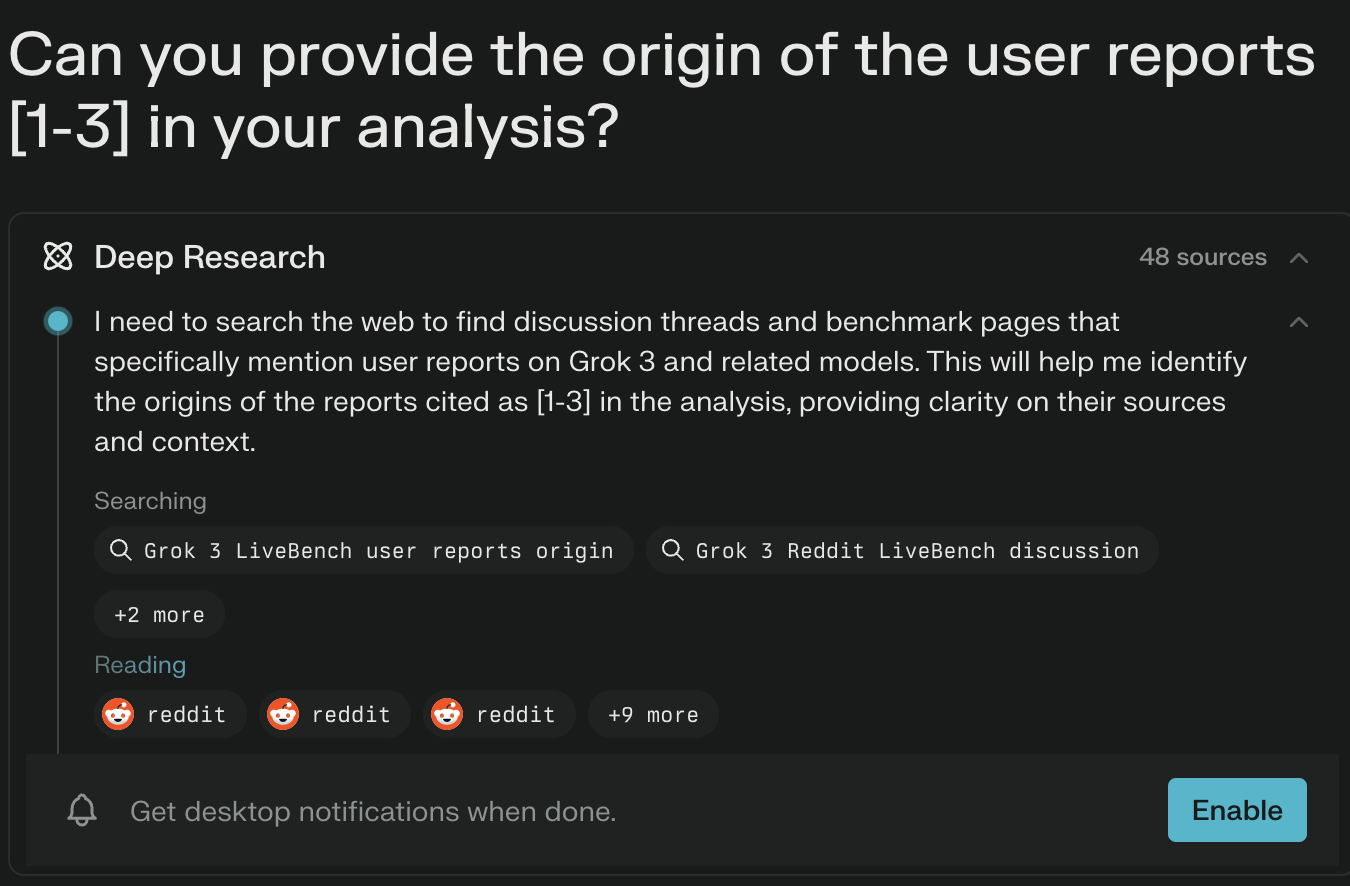
Task: Expand the '+9 more' sources chip
Action: pyautogui.click(x=653, y=714)
